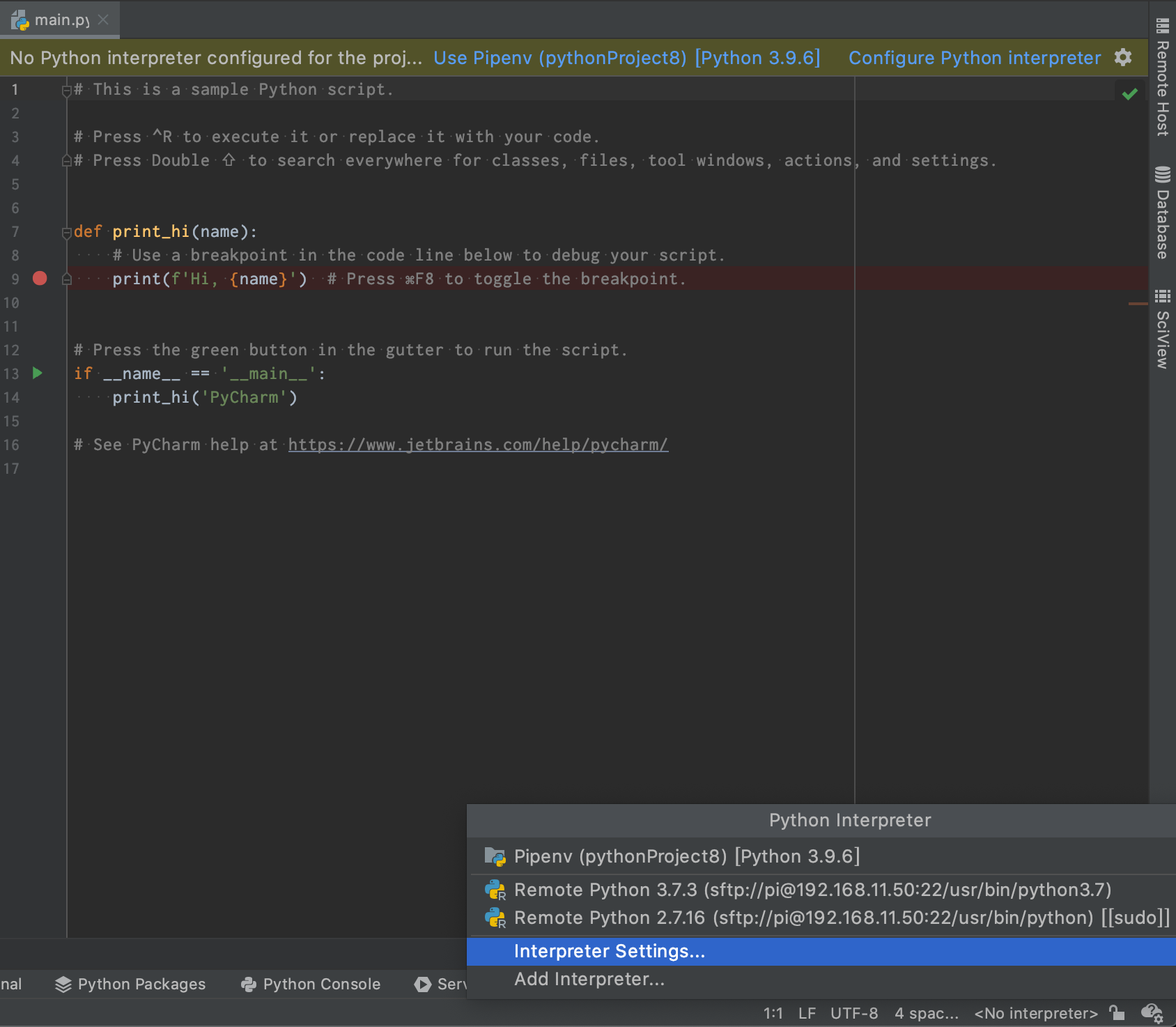Open the Remote Host tool window
The image size is (1176, 1027).
click(x=1162, y=78)
